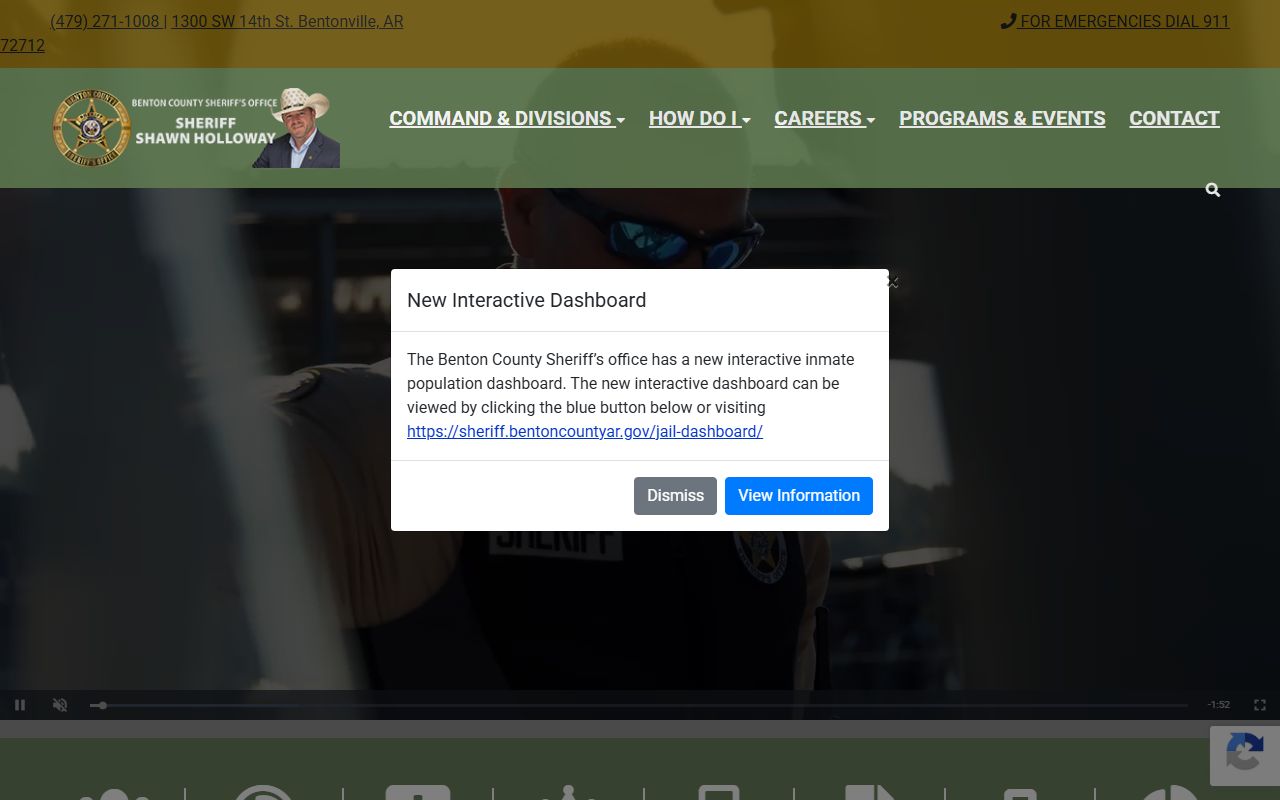
Task: Dismiss the New Interactive Dashboard dialog
Action: point(675,496)
